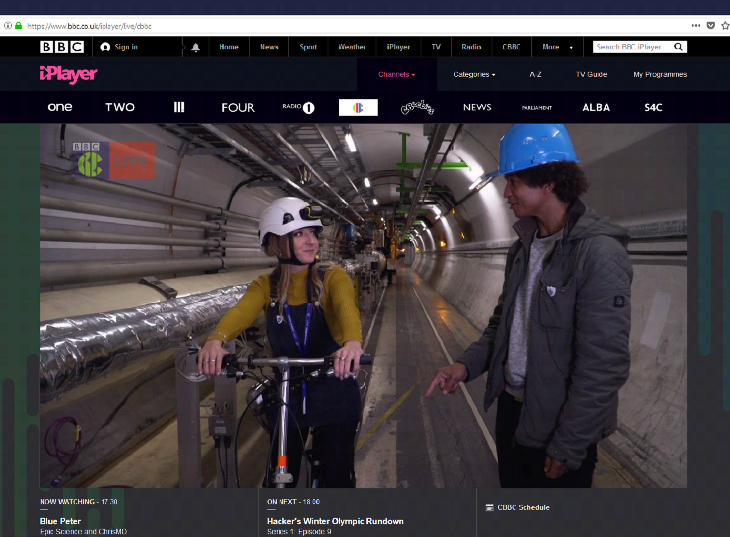This screenshot has width=730, height=537.
Task: Click the iPlayer logo
Action: [68, 75]
